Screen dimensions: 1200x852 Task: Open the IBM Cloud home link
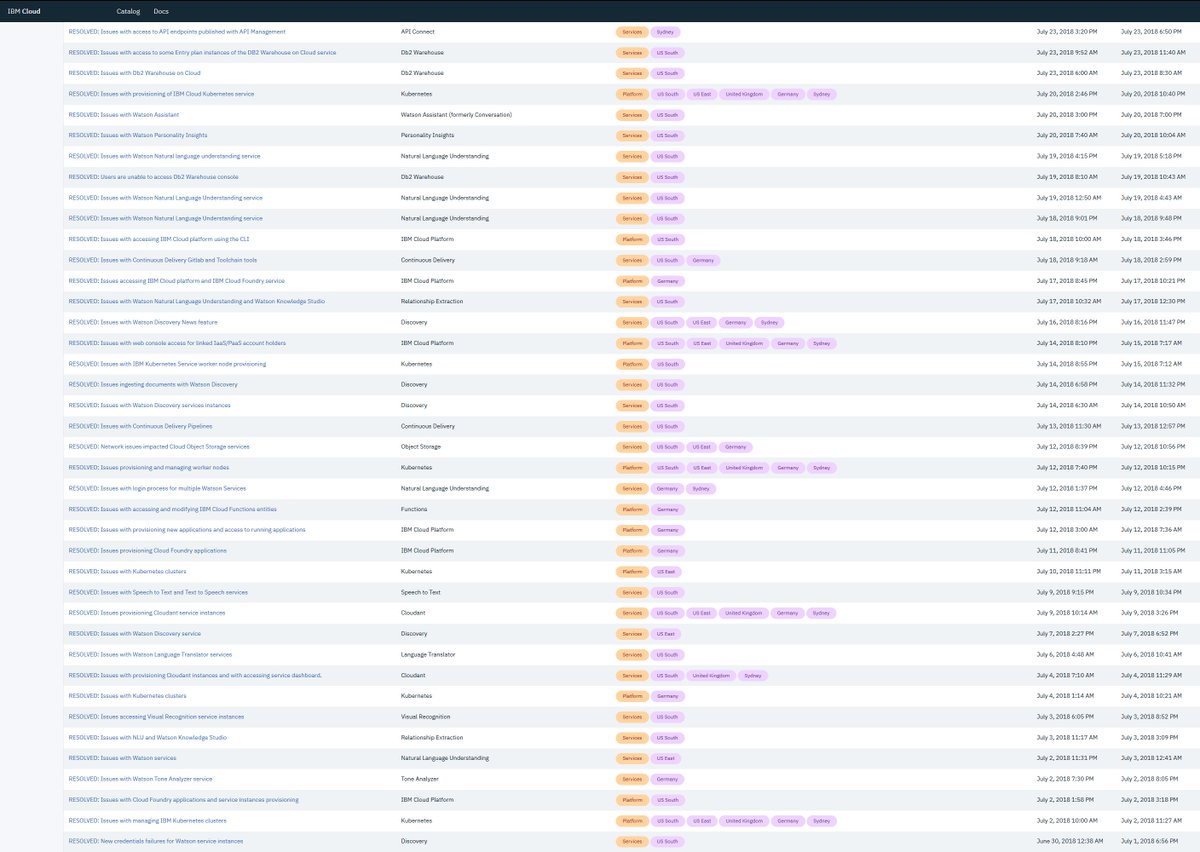click(24, 11)
